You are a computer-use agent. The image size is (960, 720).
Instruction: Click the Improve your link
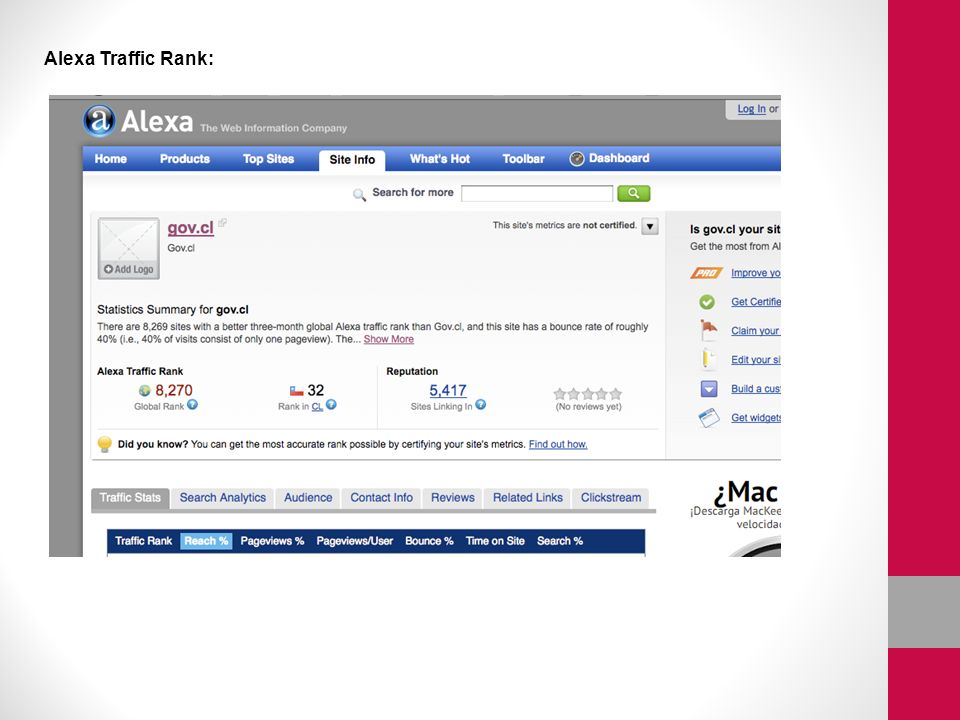pos(756,273)
